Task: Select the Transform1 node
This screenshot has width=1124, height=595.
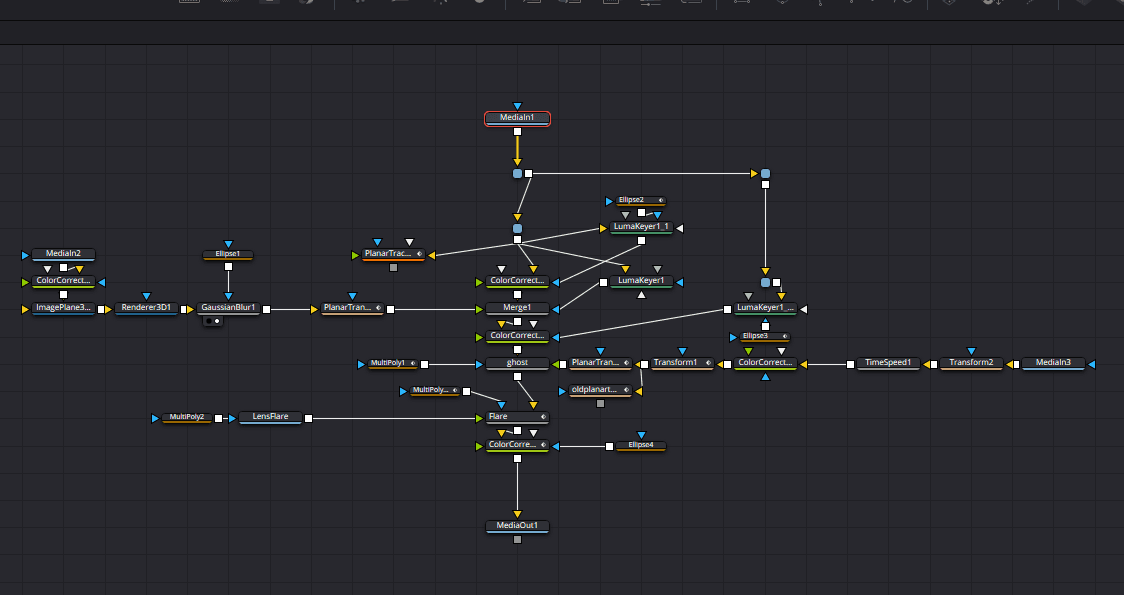Action: 682,363
